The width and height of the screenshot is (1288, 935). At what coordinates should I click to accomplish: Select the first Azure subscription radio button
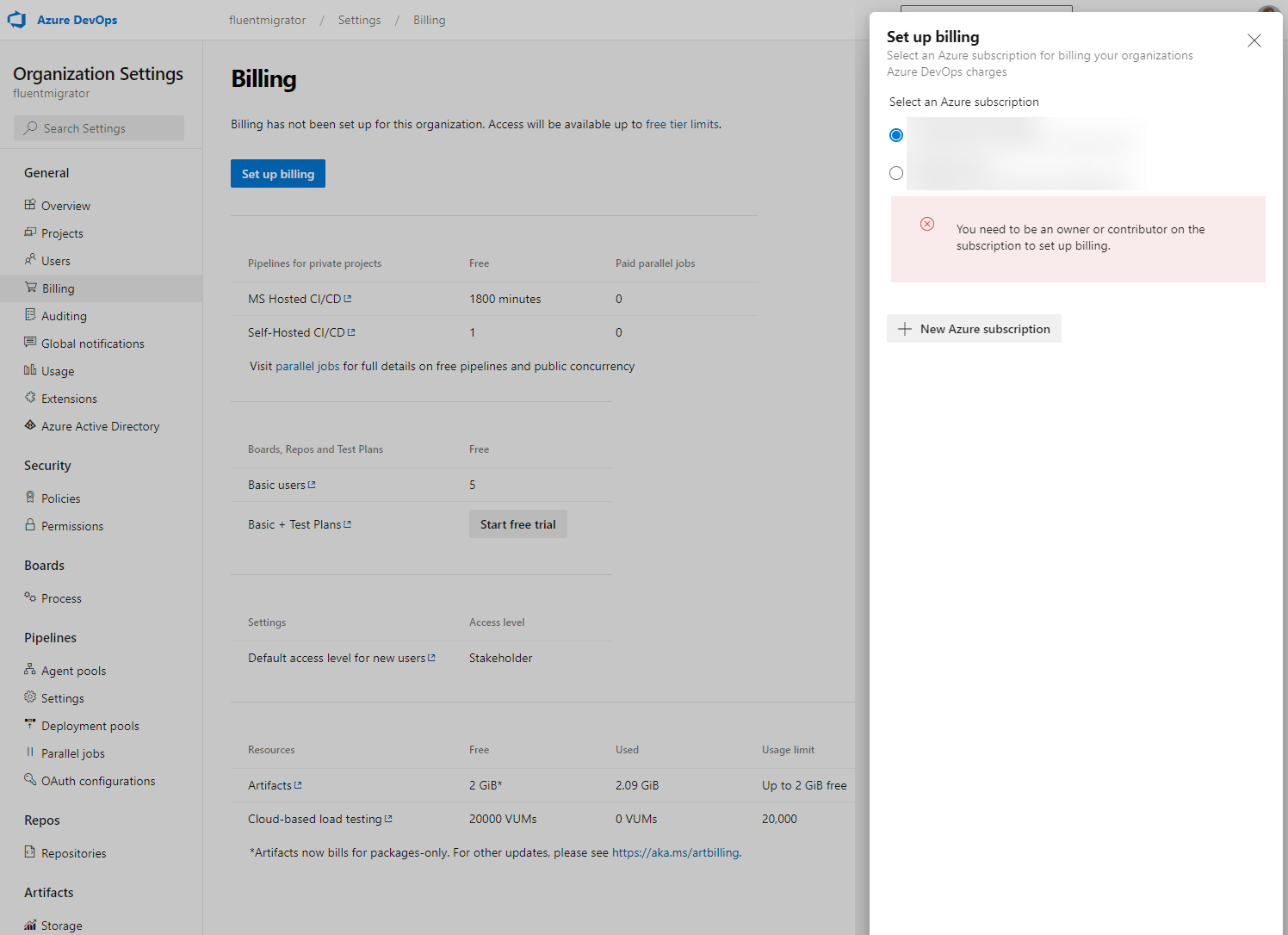(x=896, y=134)
